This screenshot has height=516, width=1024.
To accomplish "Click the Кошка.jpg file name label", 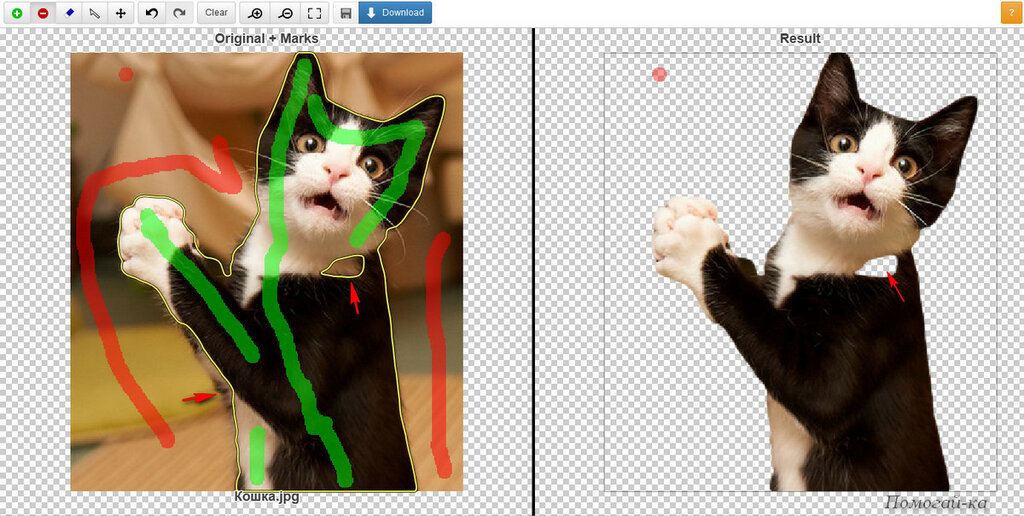I will coord(266,495).
